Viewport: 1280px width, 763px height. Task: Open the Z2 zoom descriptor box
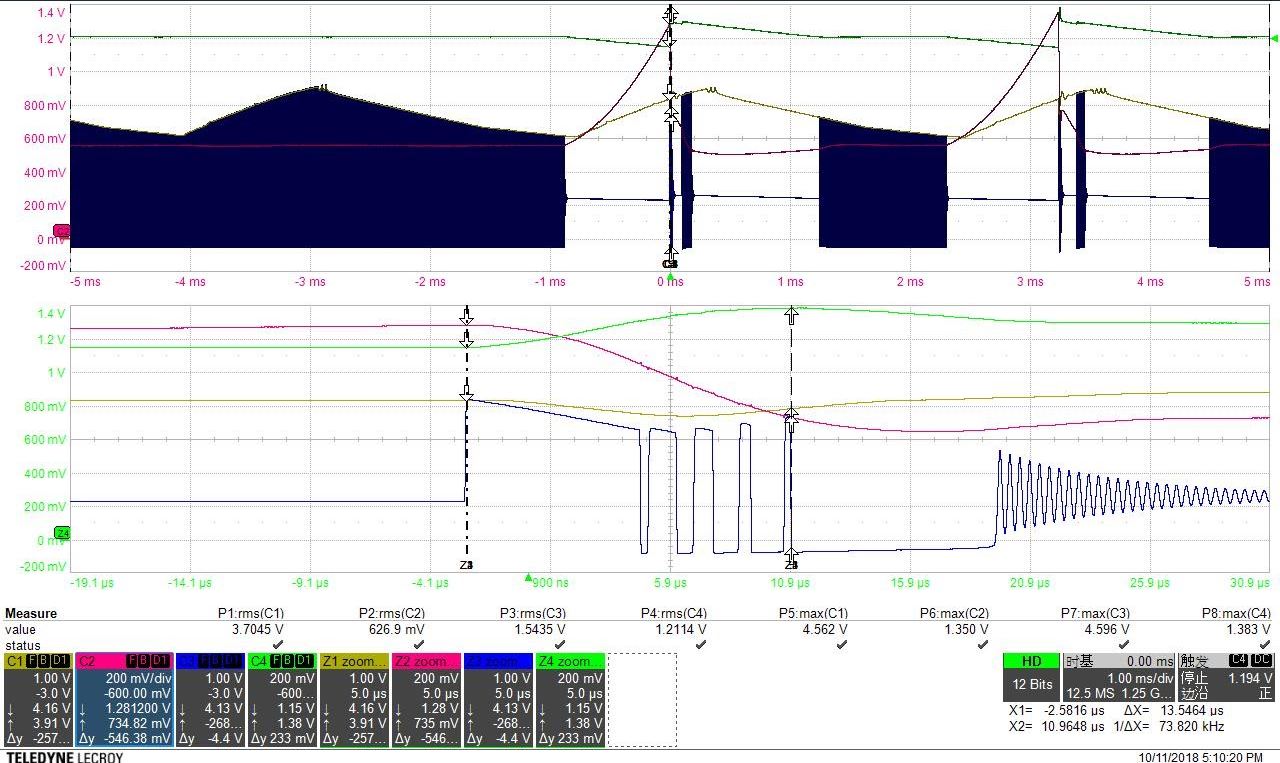coord(426,700)
